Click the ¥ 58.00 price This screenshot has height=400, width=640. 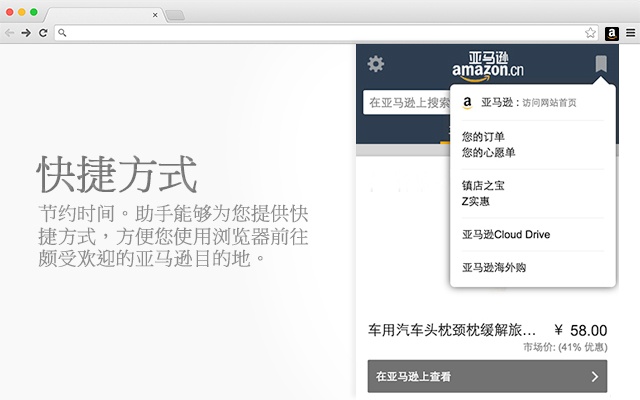[581, 330]
